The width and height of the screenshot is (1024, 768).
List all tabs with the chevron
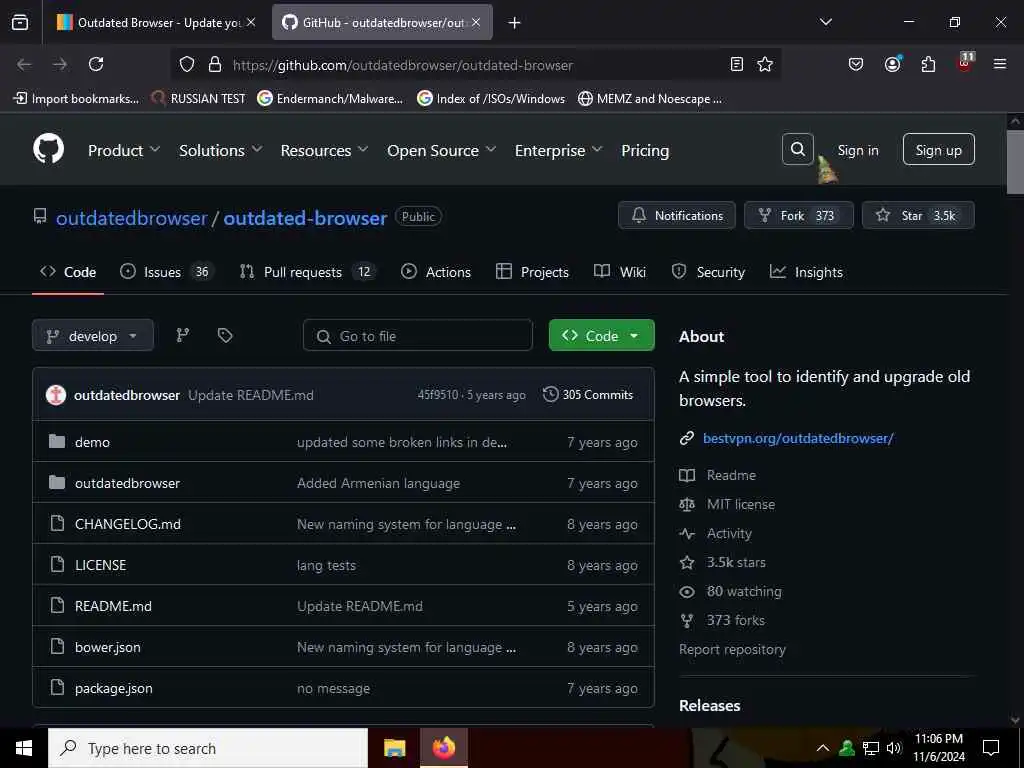pyautogui.click(x=825, y=22)
